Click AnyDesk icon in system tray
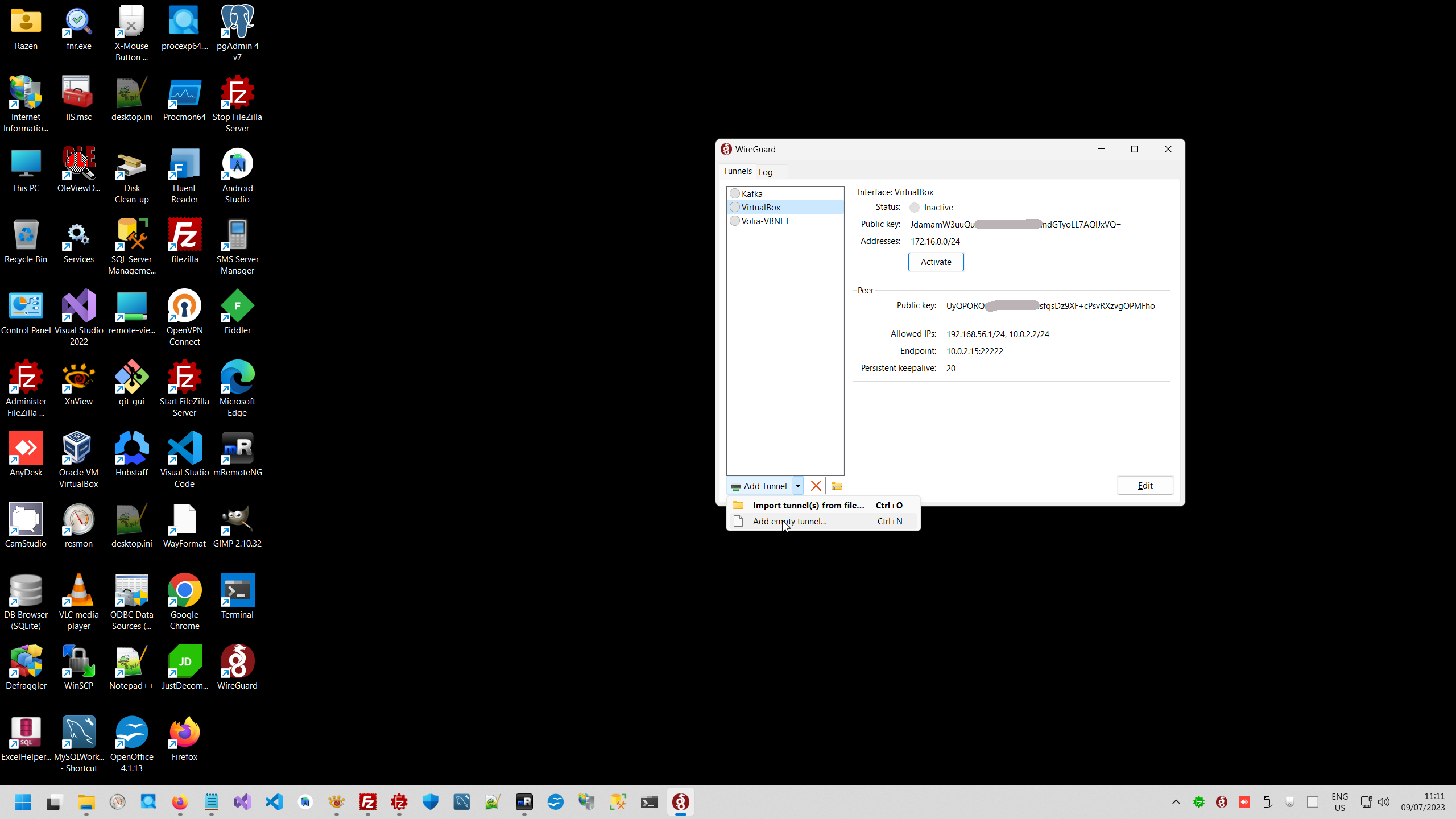Screen dimensions: 1456x819 1244,802
